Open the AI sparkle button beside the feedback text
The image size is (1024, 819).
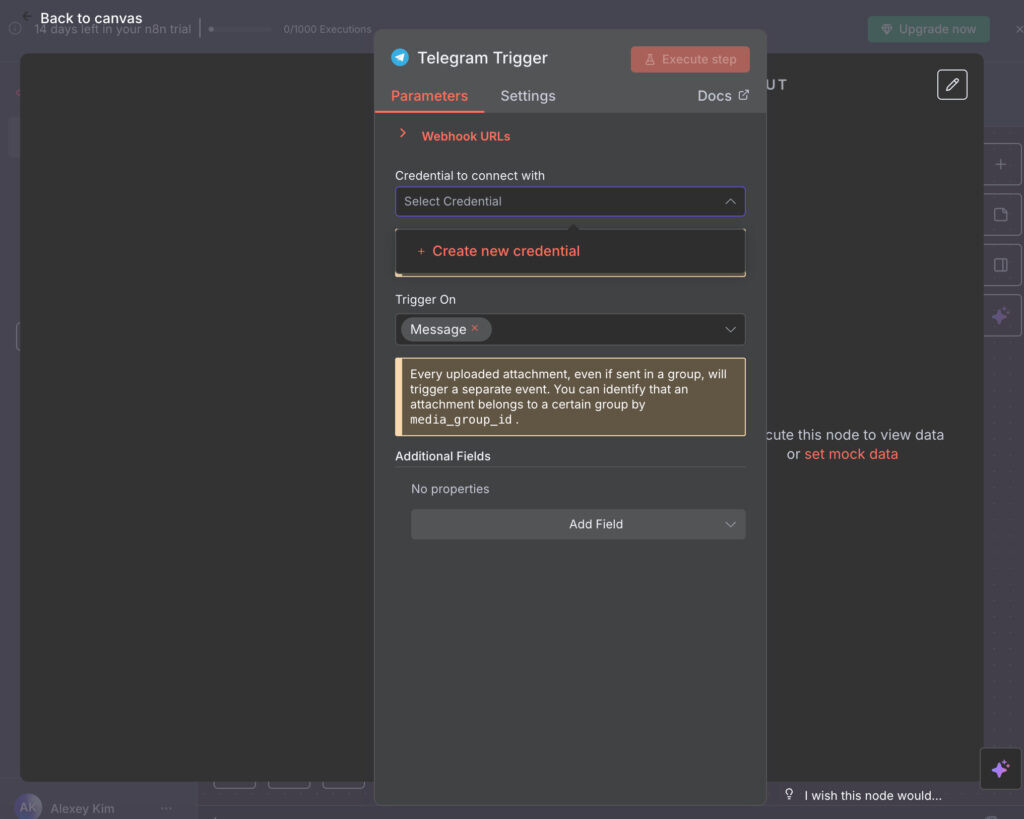[1000, 769]
